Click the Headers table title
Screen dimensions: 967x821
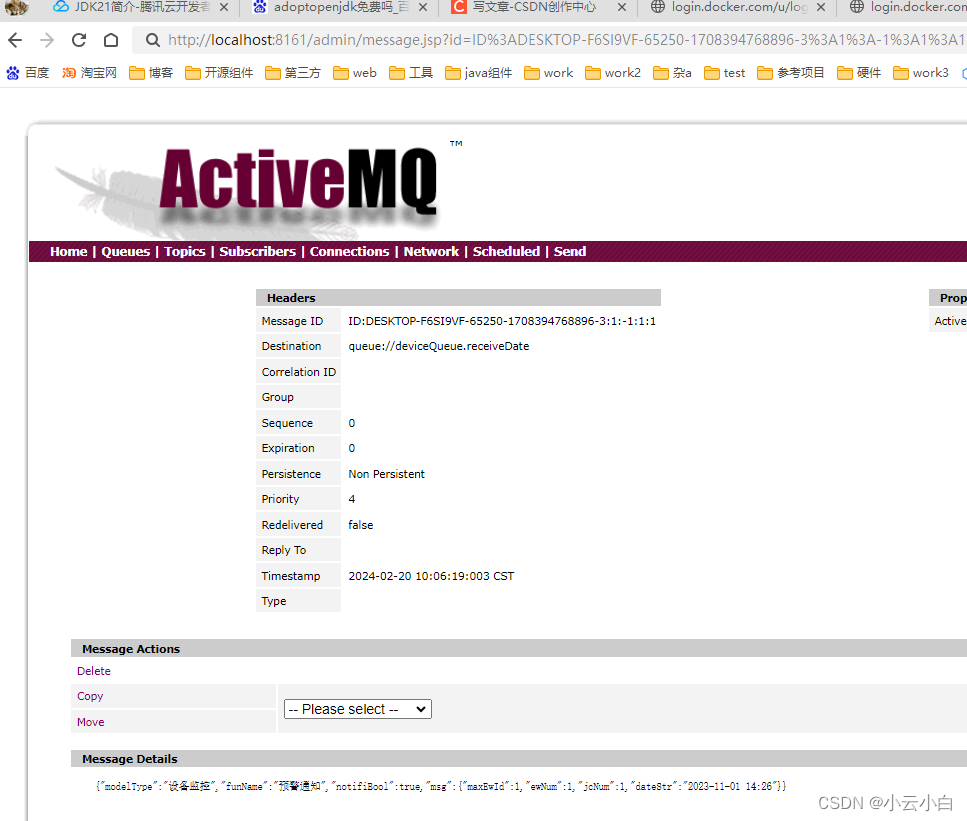pyautogui.click(x=291, y=298)
